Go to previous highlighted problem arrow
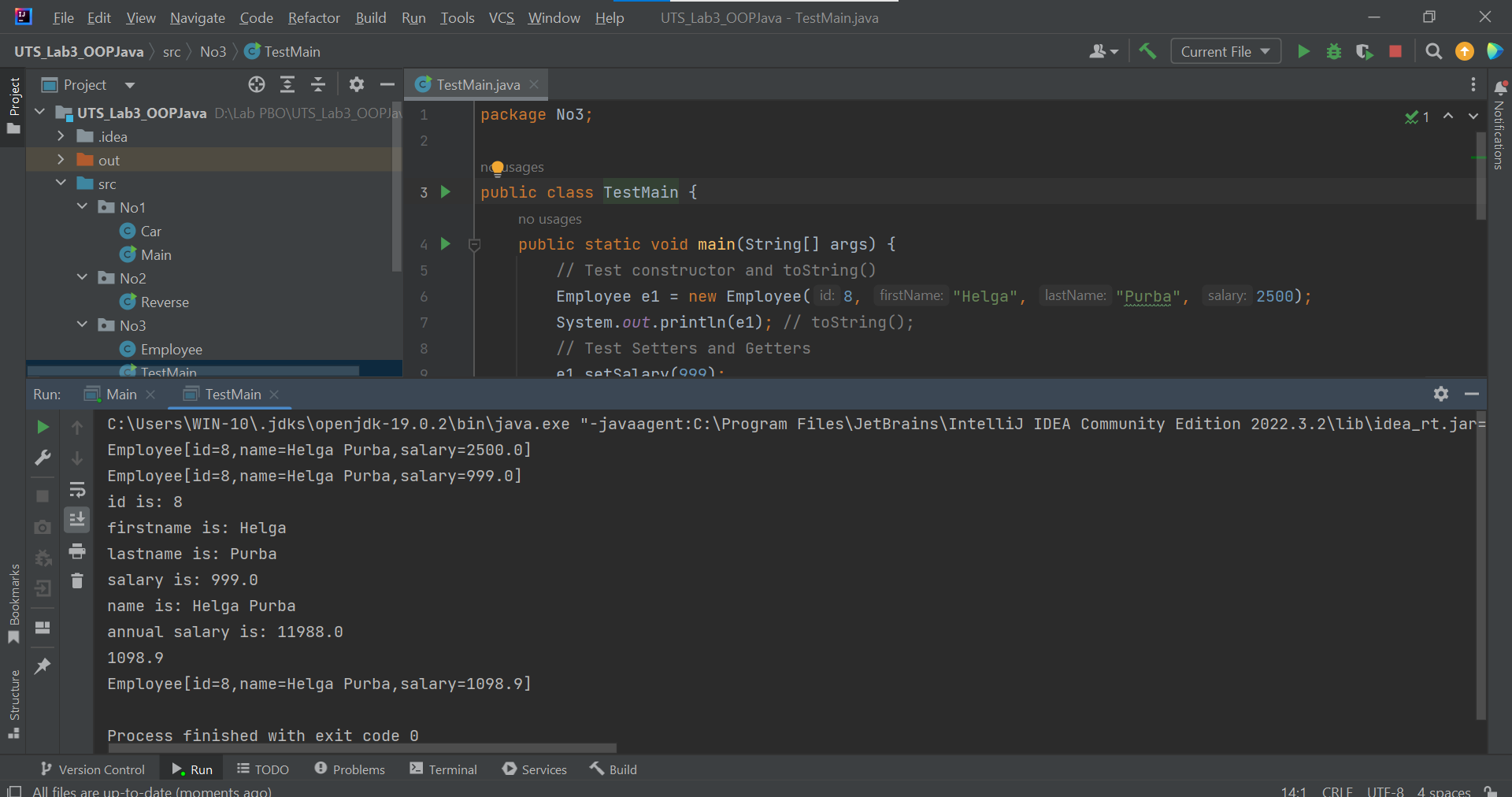1512x797 pixels. pos(1448,116)
